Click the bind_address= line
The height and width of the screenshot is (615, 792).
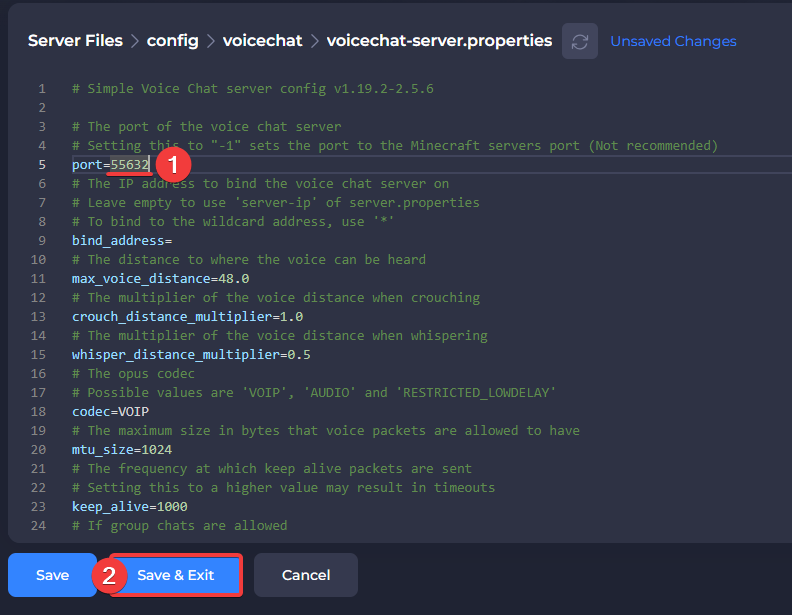(122, 240)
